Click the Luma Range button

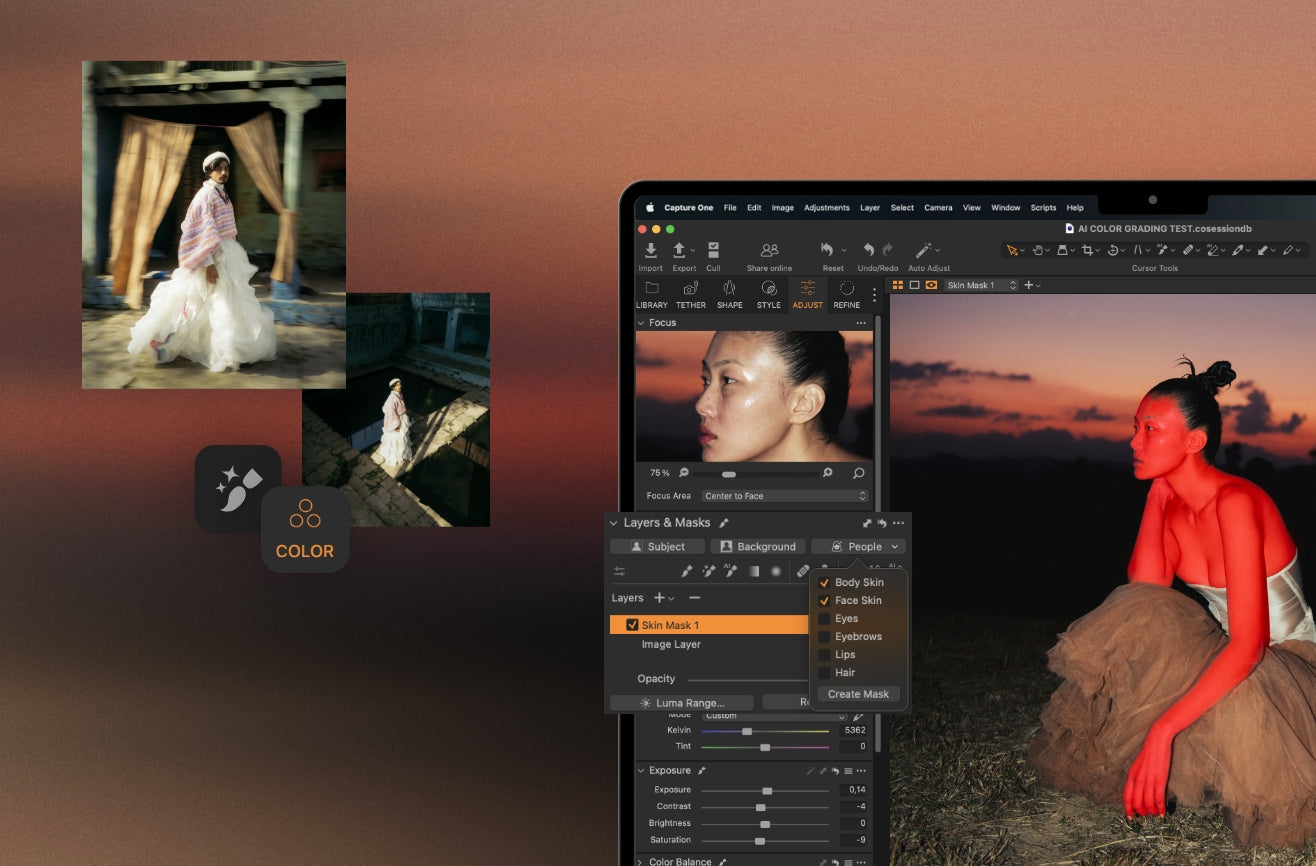click(682, 703)
